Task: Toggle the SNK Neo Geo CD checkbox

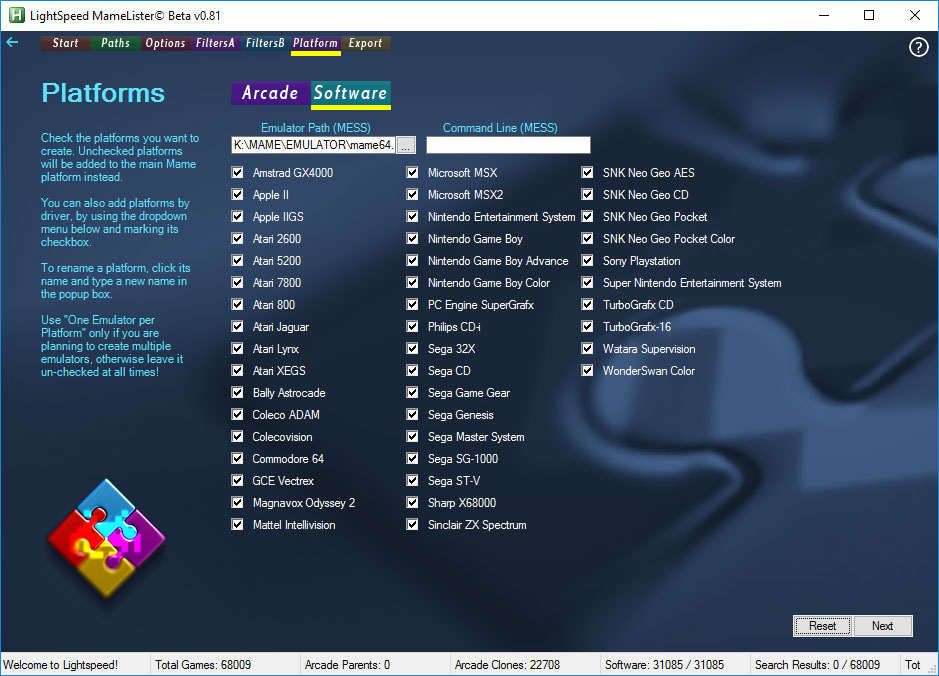Action: click(x=587, y=195)
